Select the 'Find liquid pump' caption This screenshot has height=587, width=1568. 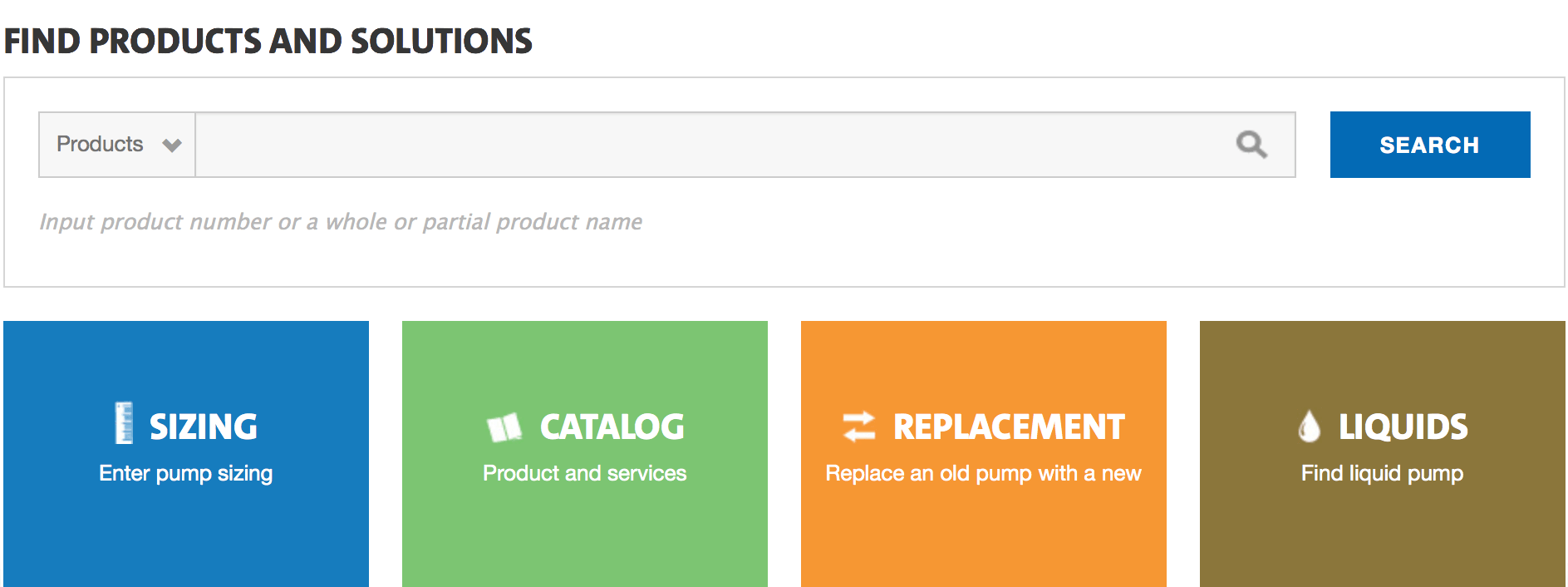(1382, 473)
